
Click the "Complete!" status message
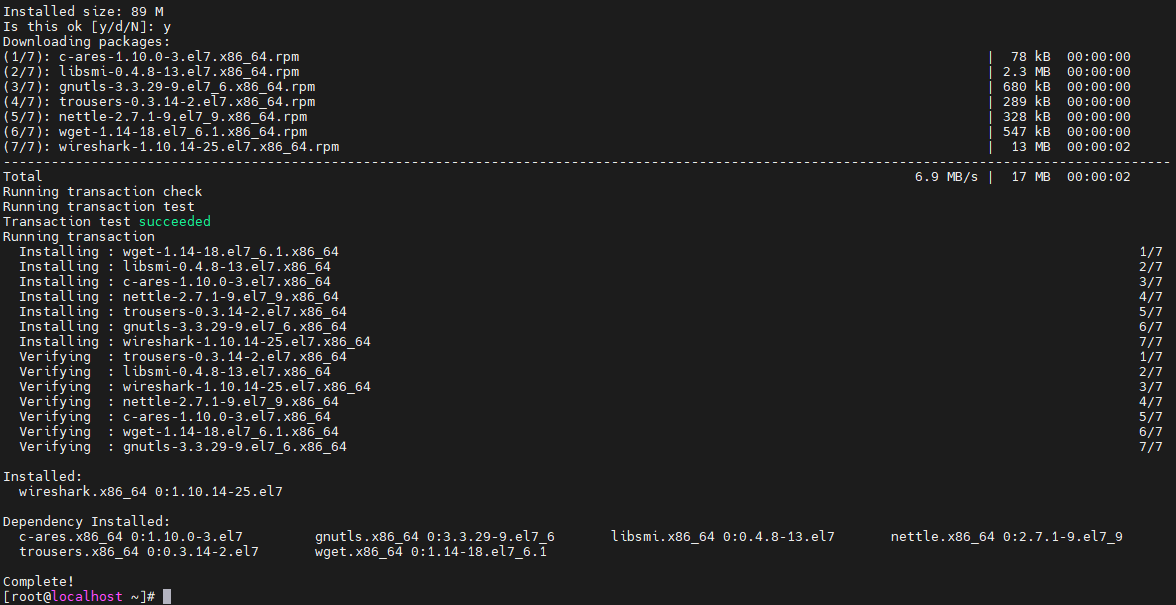click(x=38, y=581)
